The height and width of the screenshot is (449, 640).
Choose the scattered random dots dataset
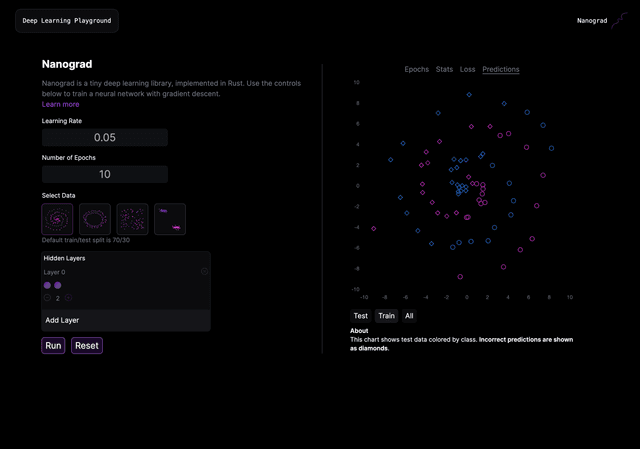click(132, 219)
